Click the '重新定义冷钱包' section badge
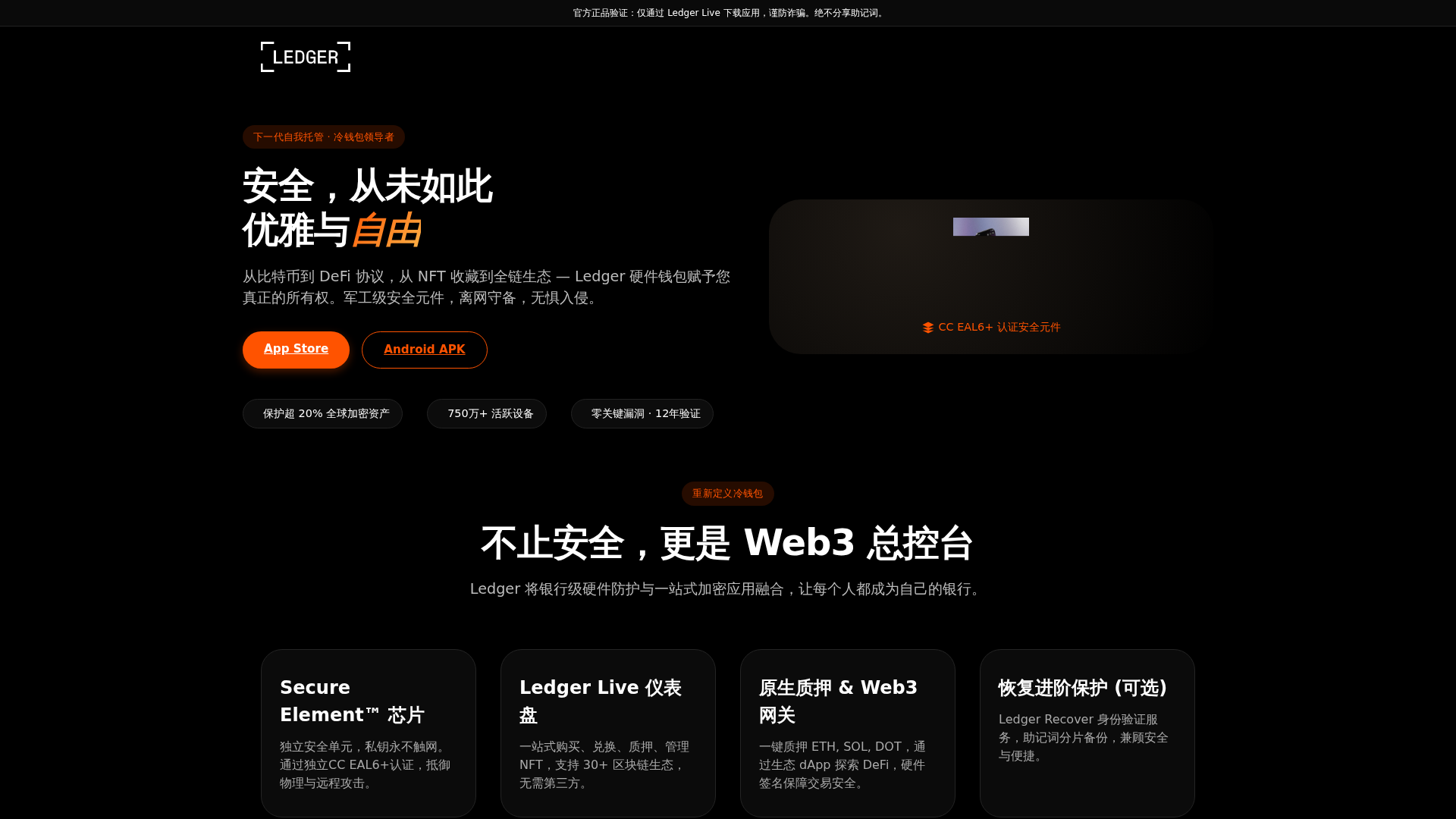 point(728,494)
